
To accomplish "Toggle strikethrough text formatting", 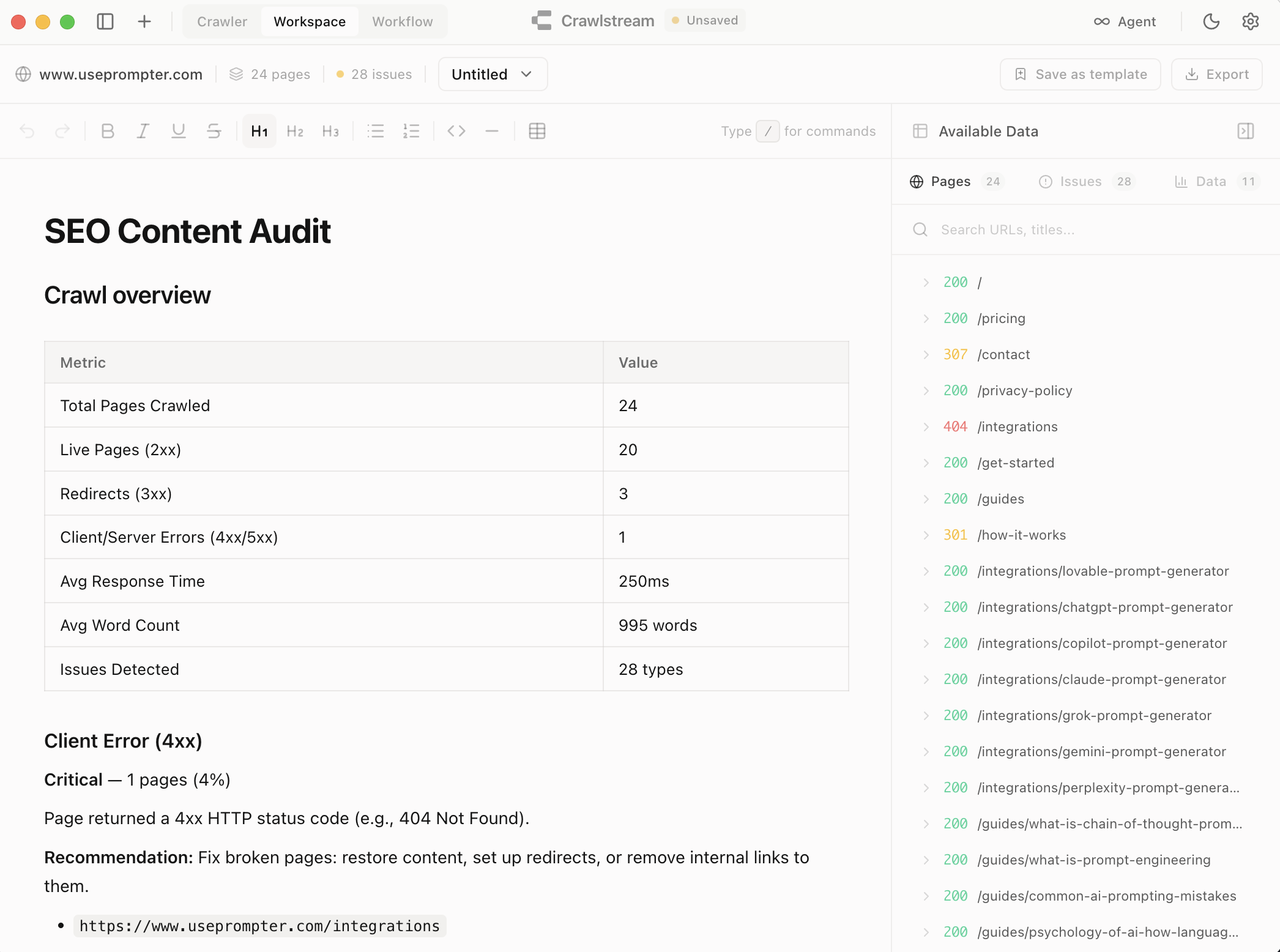I will [x=214, y=131].
